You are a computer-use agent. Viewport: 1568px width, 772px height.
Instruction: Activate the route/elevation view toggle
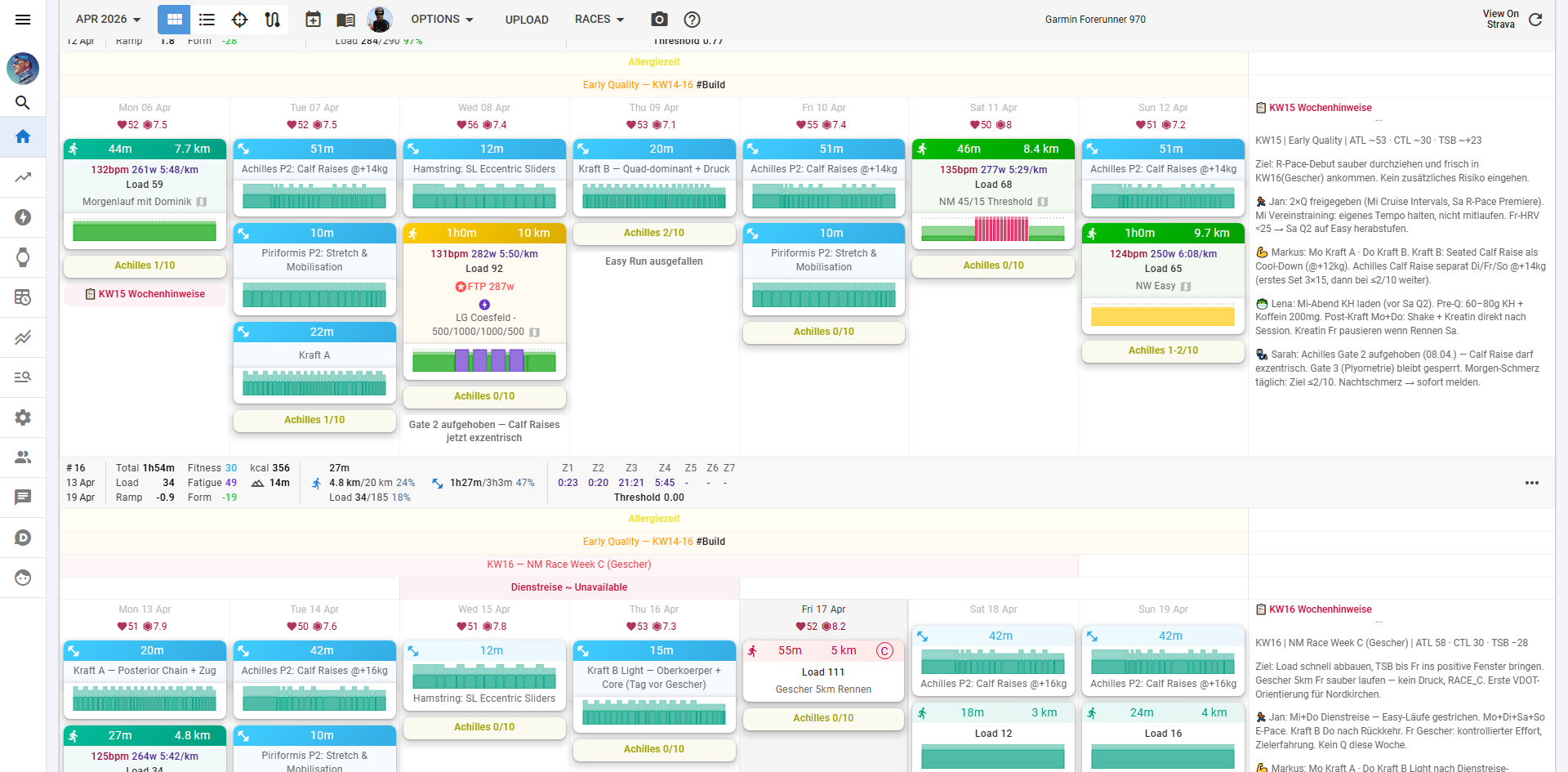(272, 19)
